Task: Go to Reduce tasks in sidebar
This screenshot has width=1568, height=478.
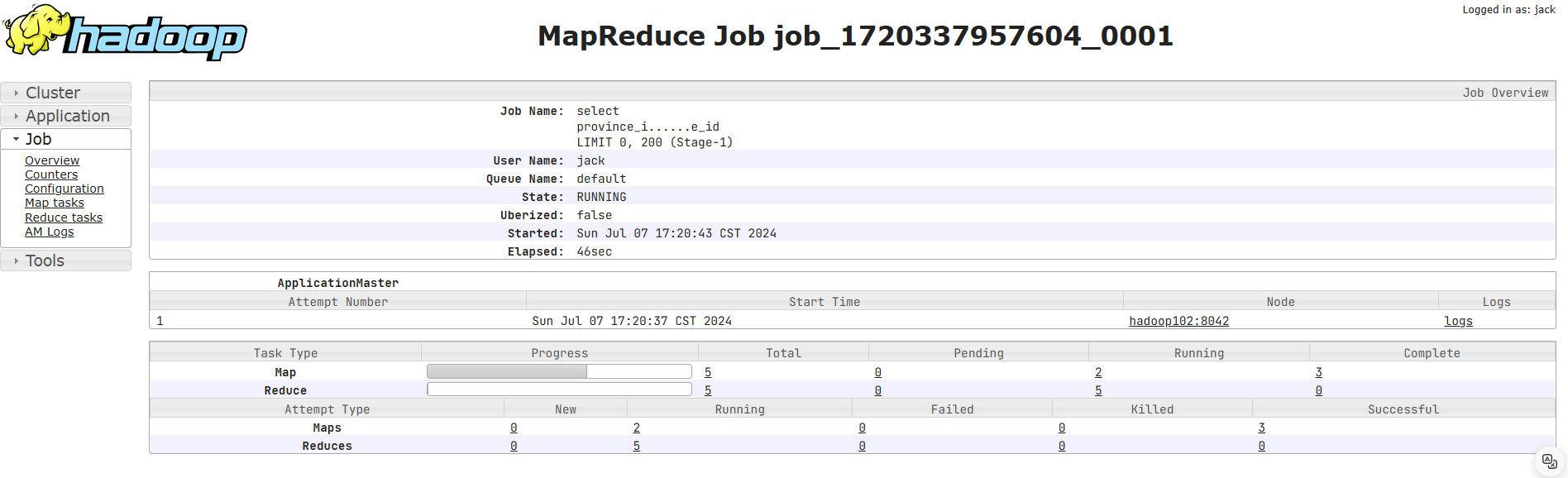Action: 64,217
